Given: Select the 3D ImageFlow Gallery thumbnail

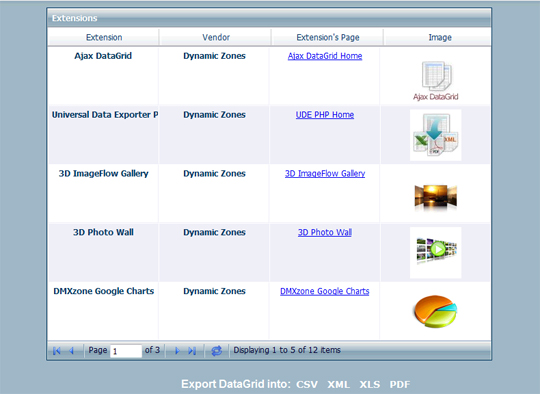Looking at the screenshot, I should click(x=436, y=197).
